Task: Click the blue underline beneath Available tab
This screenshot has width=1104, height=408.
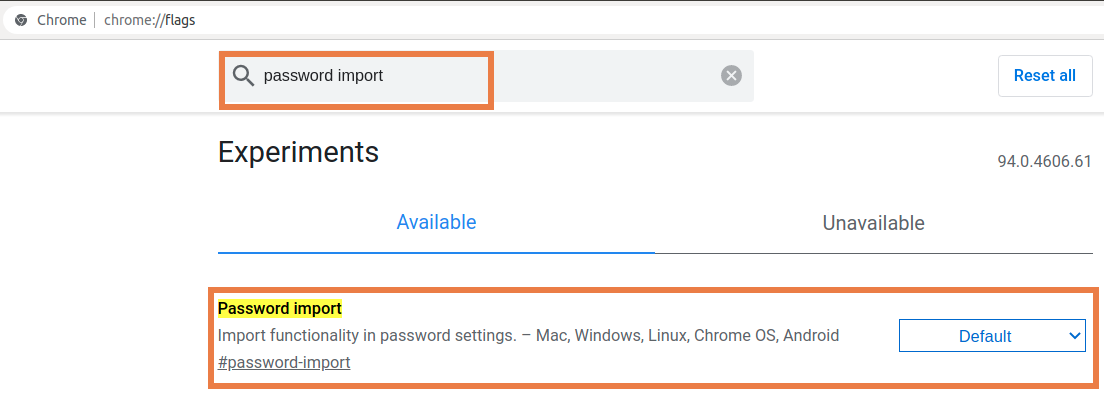Action: tap(437, 252)
